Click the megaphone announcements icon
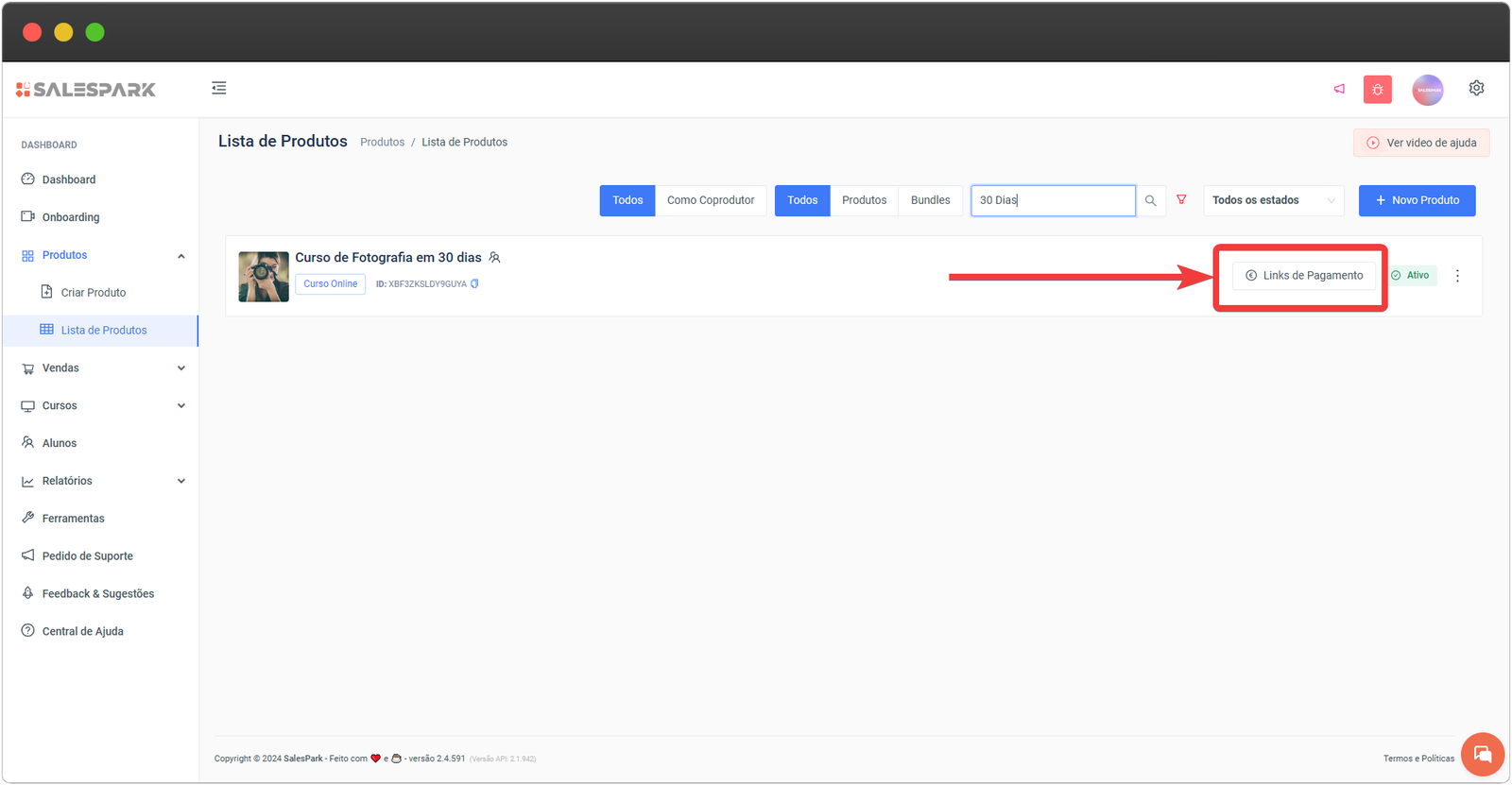Image resolution: width=1512 pixels, height=785 pixels. click(x=1339, y=89)
